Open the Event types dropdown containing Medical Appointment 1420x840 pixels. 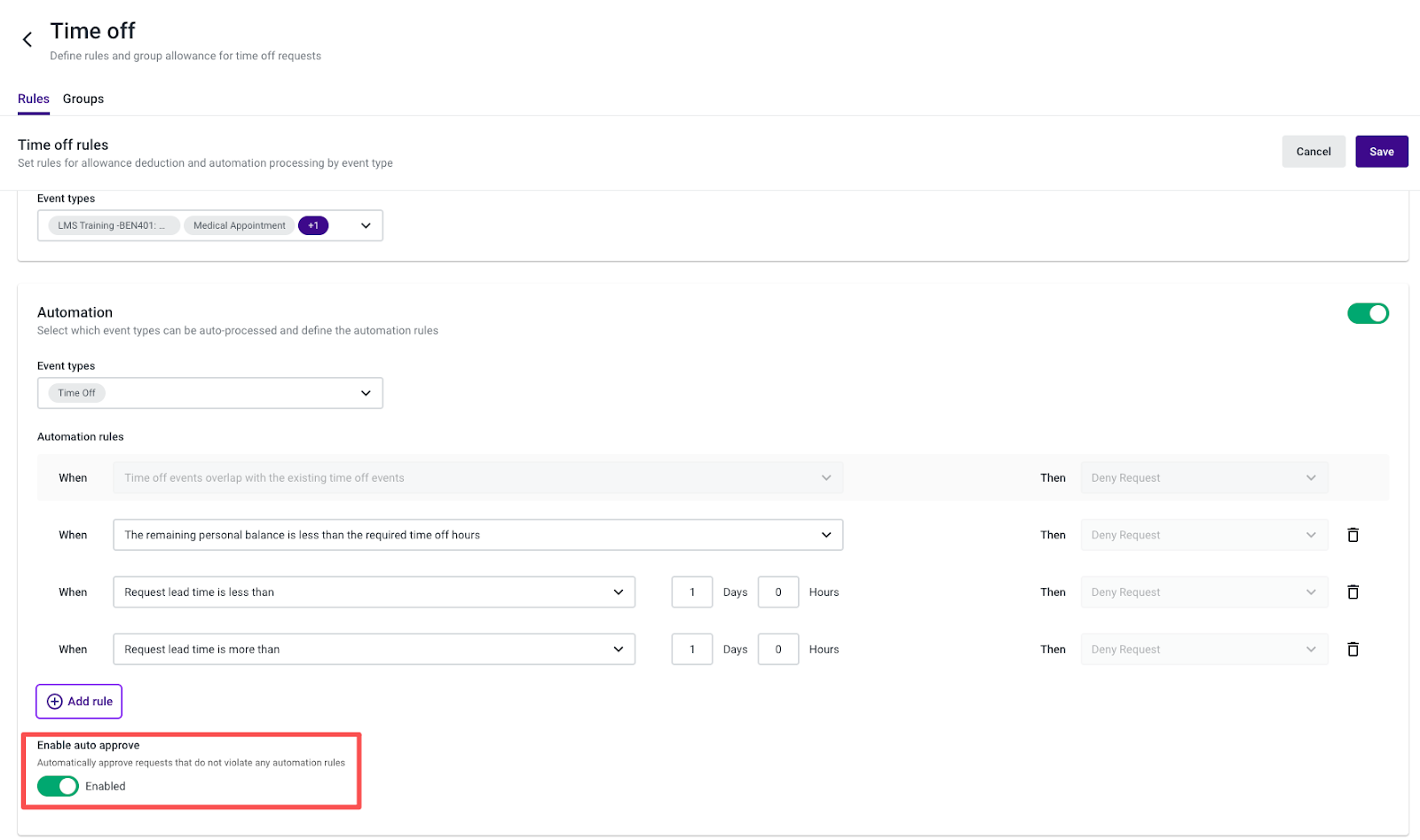pos(210,225)
